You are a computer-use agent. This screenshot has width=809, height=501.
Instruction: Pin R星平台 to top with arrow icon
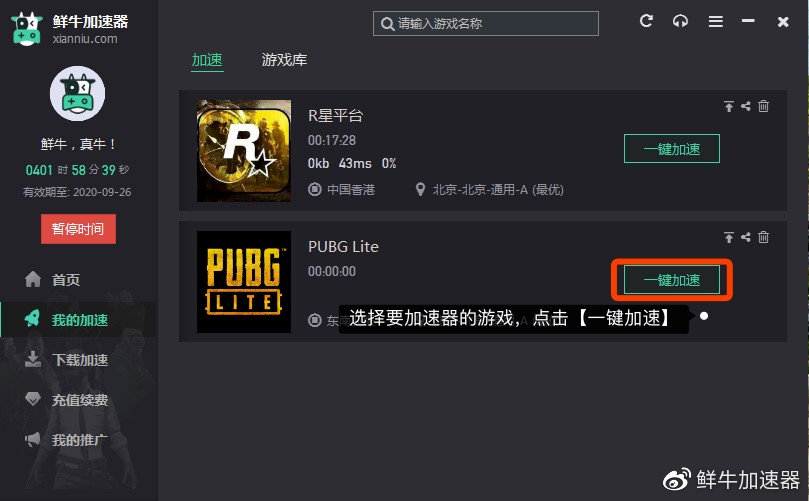(x=729, y=106)
